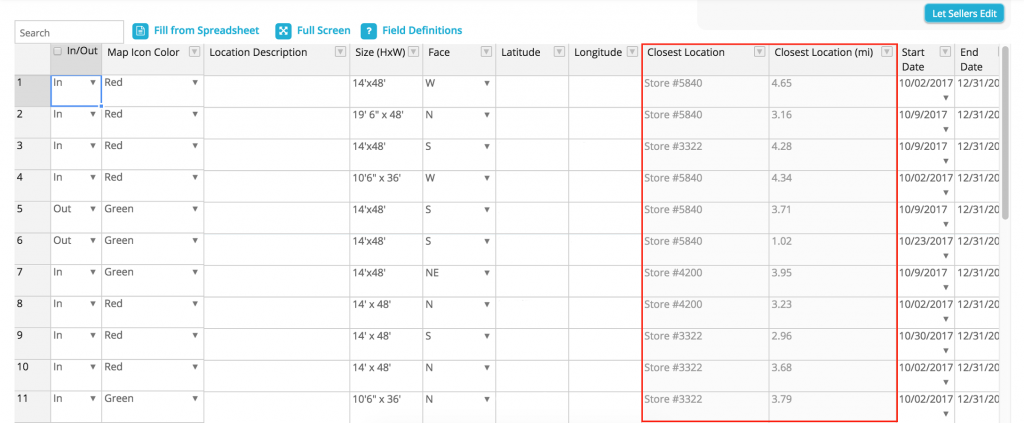The image size is (1024, 423).
Task: Click size cell 19' 6" x 48'
Action: 386,122
